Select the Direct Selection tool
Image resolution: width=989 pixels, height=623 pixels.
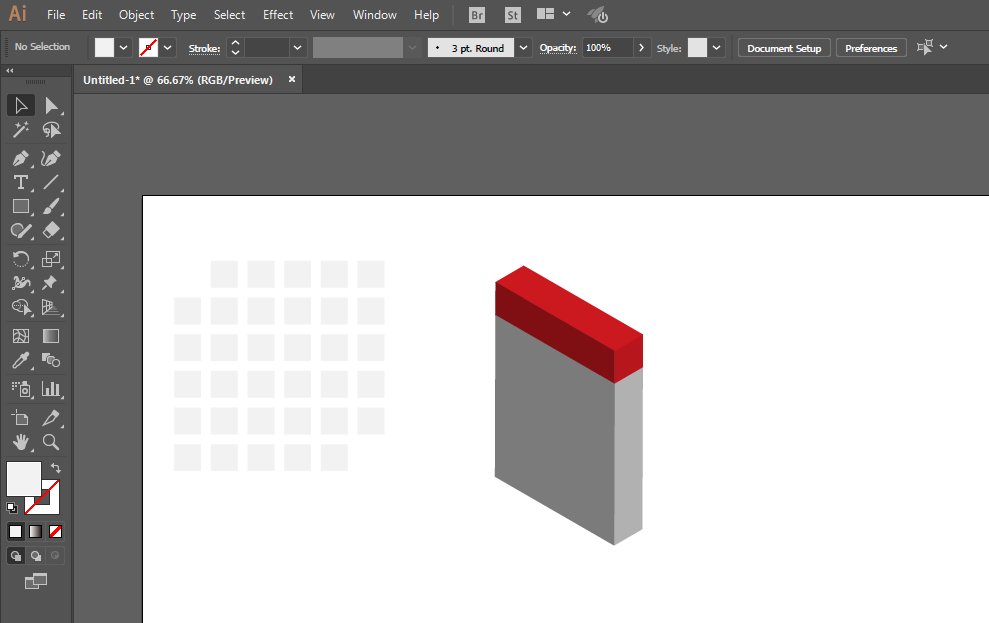51,106
